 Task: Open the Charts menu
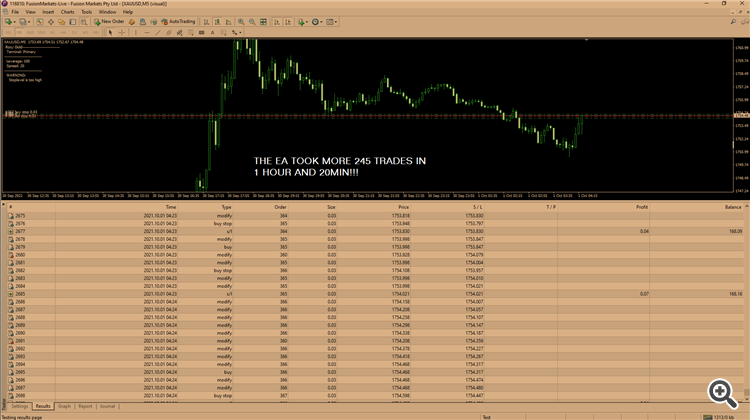(x=67, y=12)
